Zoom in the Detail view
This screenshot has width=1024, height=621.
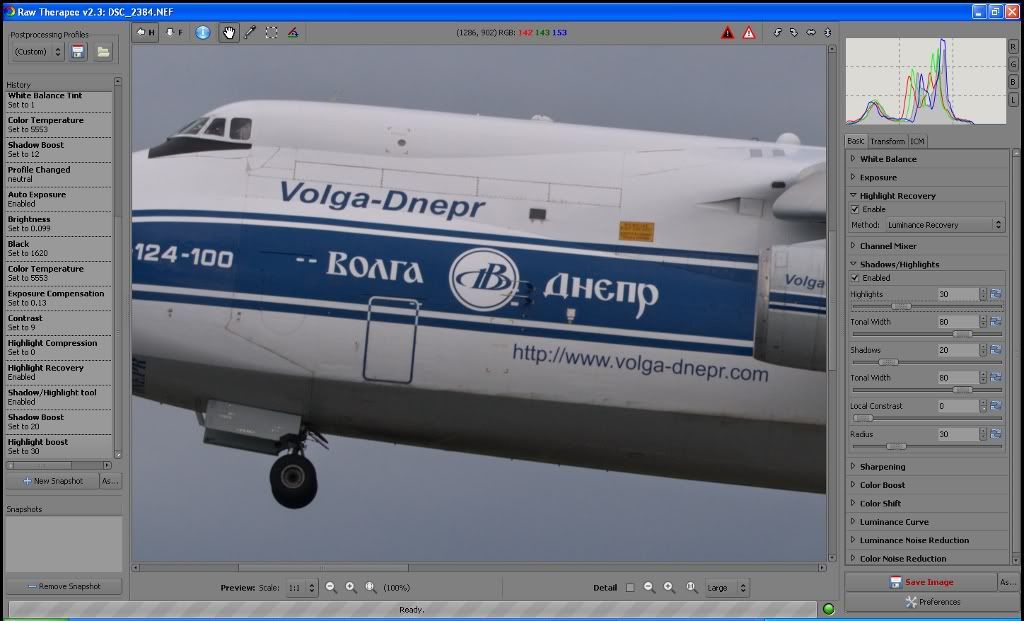669,587
